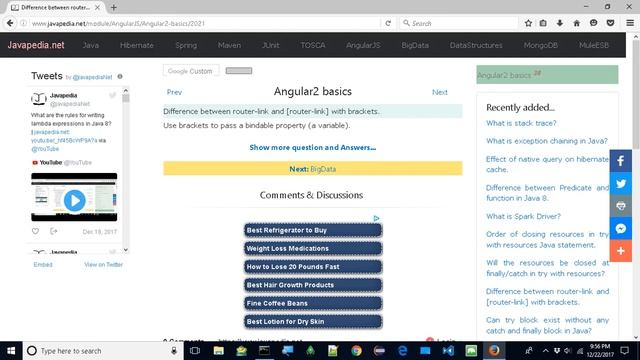Open the JUnit menu item
Image resolution: width=640 pixels, height=360 pixels.
271,45
